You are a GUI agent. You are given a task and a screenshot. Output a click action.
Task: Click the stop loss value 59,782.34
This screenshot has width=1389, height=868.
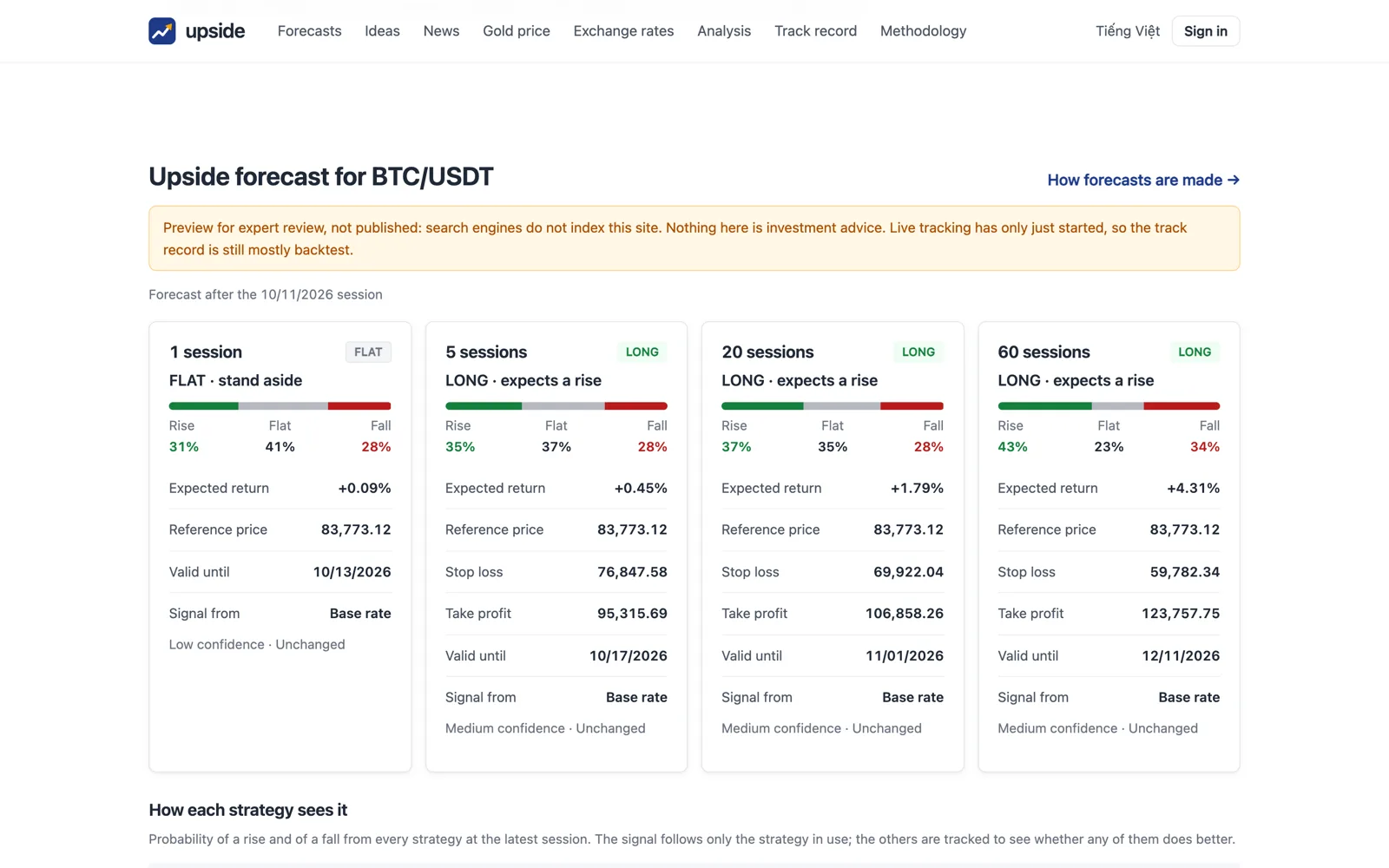pyautogui.click(x=1184, y=572)
